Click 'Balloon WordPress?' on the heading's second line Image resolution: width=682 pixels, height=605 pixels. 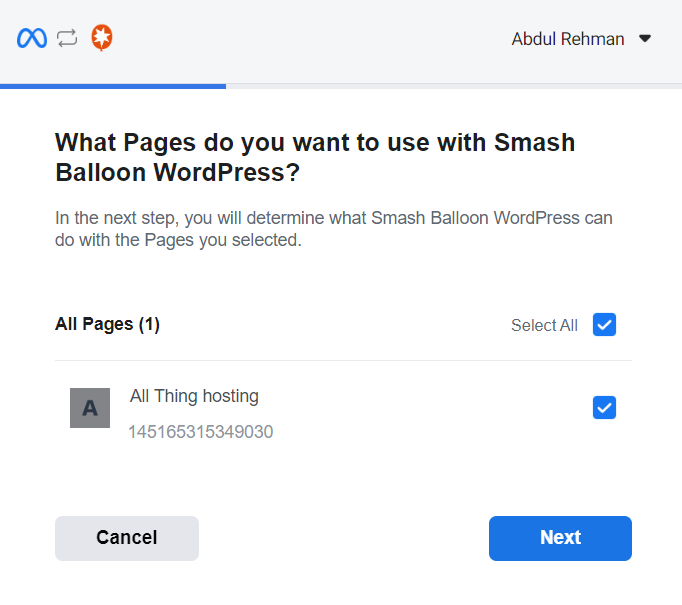[177, 172]
